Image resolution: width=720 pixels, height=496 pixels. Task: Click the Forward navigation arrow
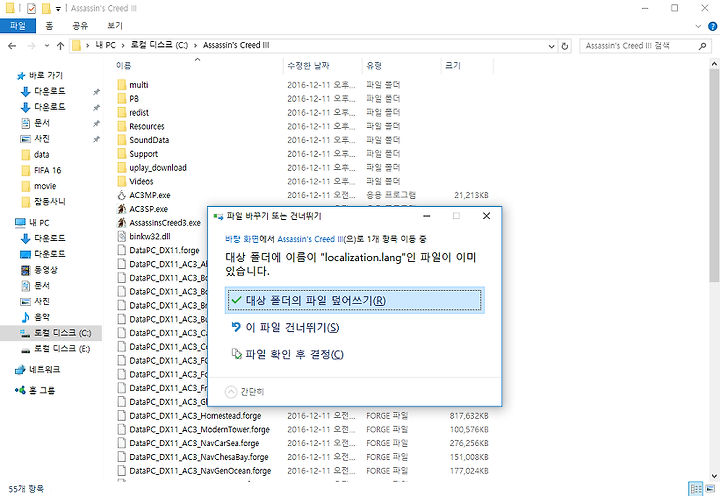[31, 46]
